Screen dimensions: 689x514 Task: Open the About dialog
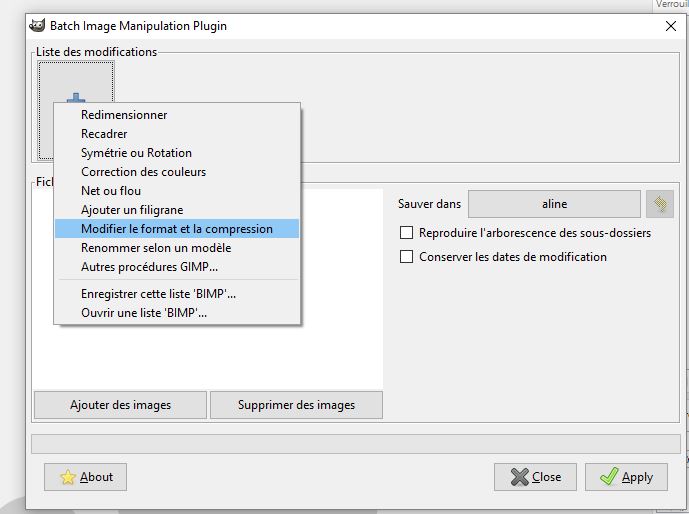click(x=85, y=477)
